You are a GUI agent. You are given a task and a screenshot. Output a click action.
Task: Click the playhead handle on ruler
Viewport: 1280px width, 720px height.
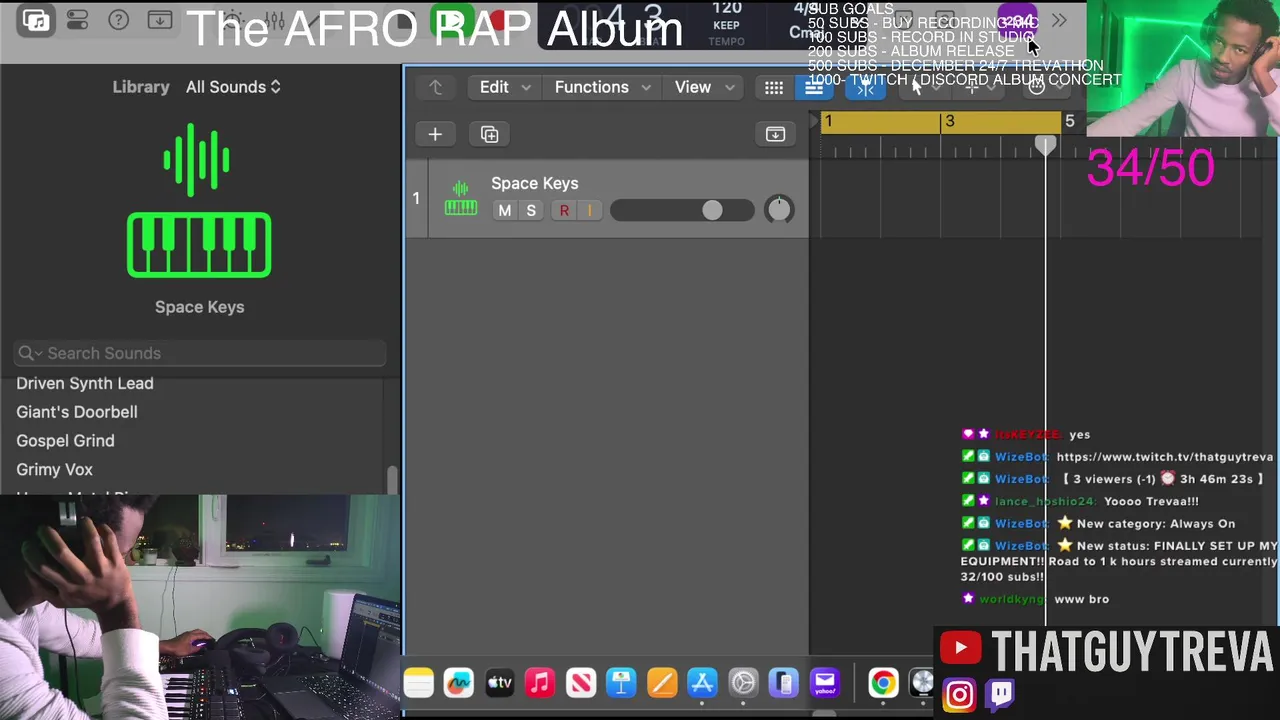[x=1045, y=146]
